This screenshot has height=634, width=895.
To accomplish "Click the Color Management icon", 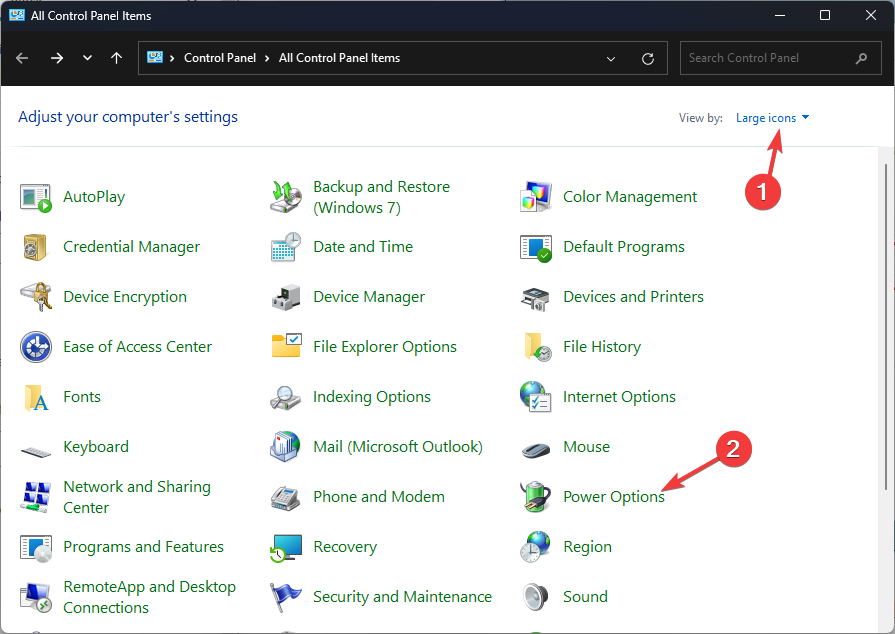I will [535, 197].
